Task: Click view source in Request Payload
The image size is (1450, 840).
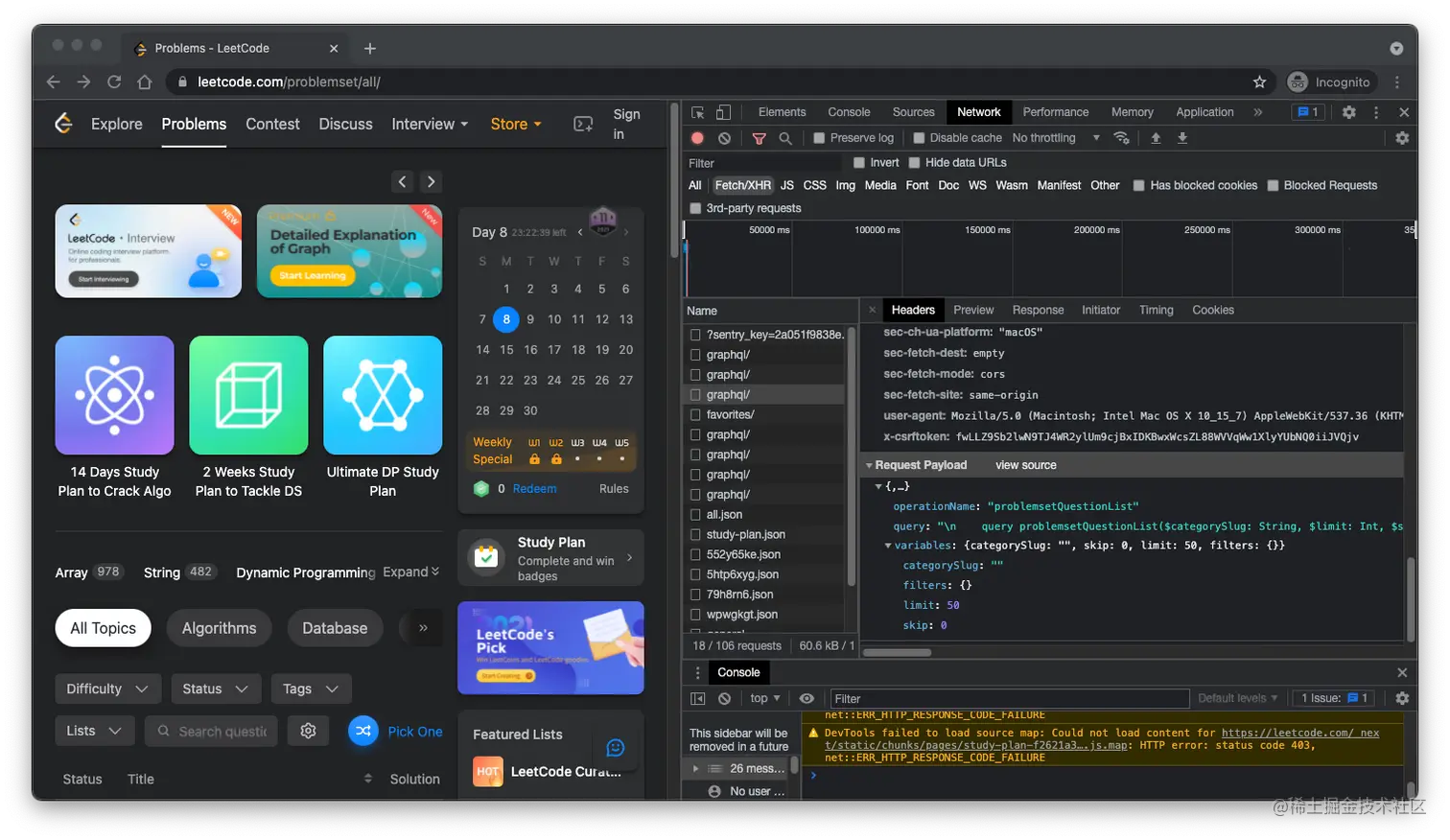Action: point(1026,465)
